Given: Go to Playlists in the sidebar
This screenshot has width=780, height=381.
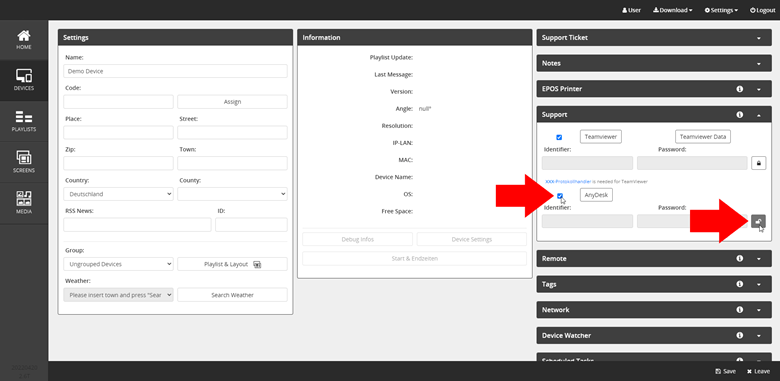Looking at the screenshot, I should [x=24, y=122].
